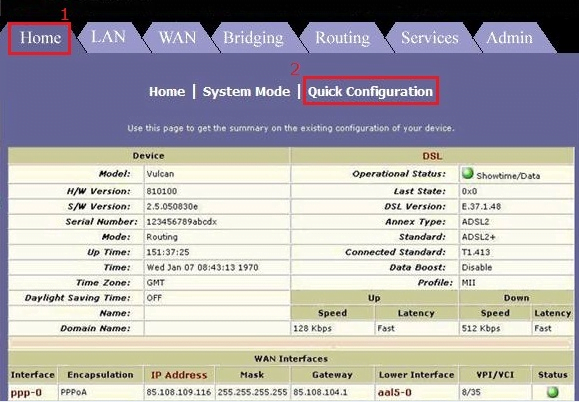Click the green ppp-0 status indicator
The image size is (579, 402).
coord(552,392)
